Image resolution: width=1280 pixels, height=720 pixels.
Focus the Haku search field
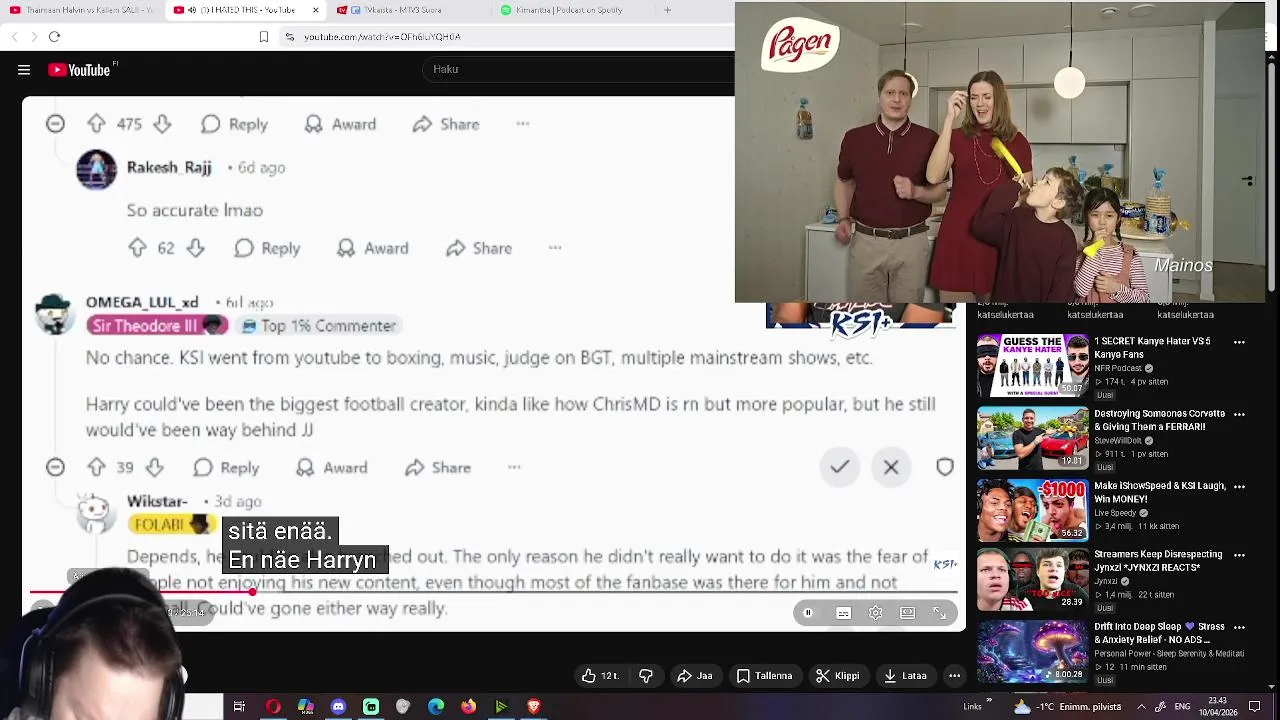coord(580,69)
